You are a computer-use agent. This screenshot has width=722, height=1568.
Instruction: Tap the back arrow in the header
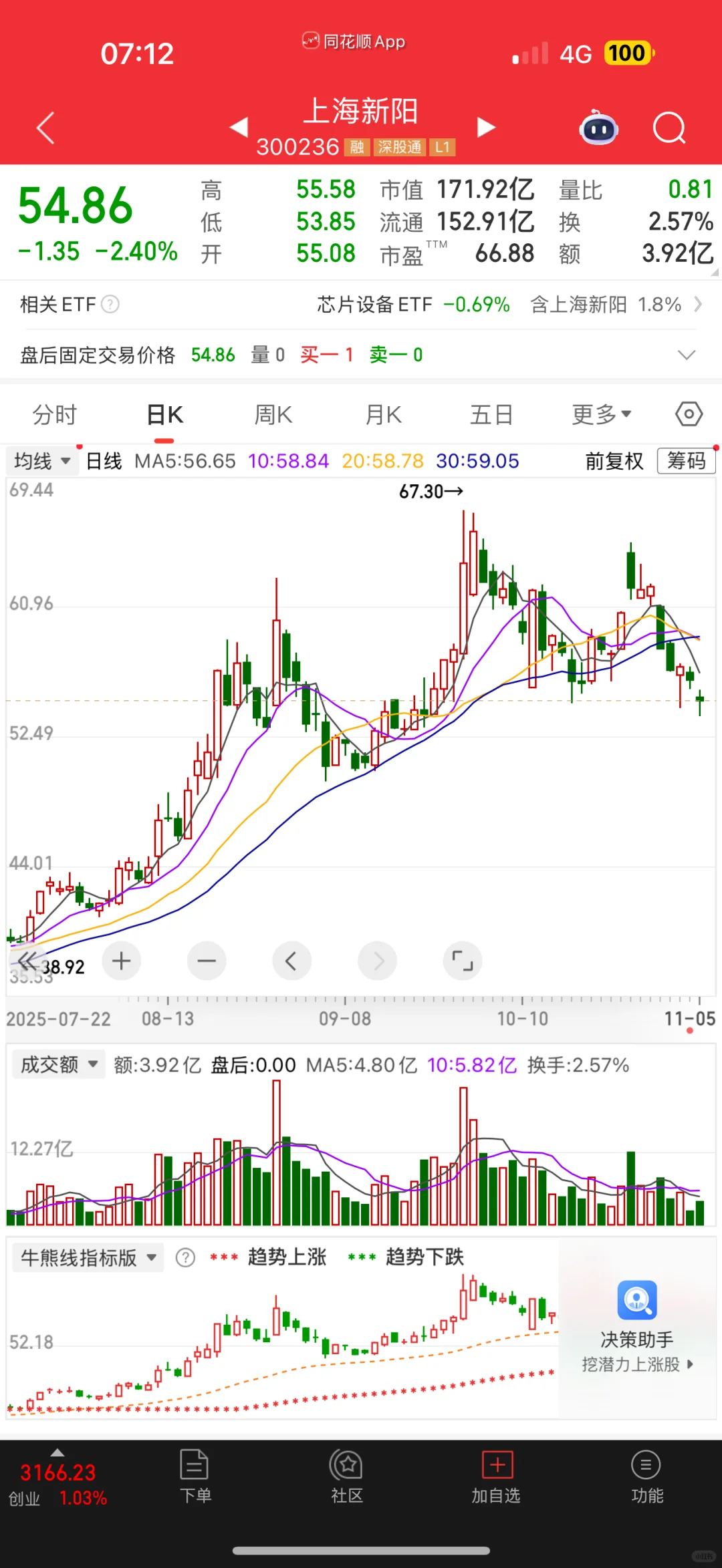pos(45,128)
